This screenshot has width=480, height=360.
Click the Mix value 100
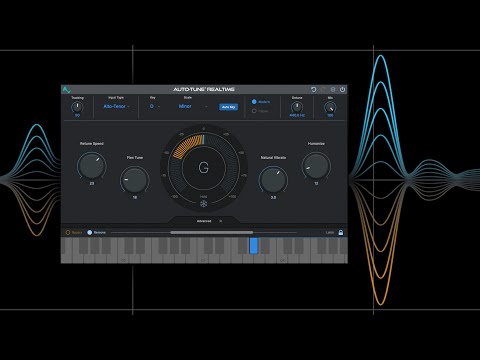click(330, 115)
